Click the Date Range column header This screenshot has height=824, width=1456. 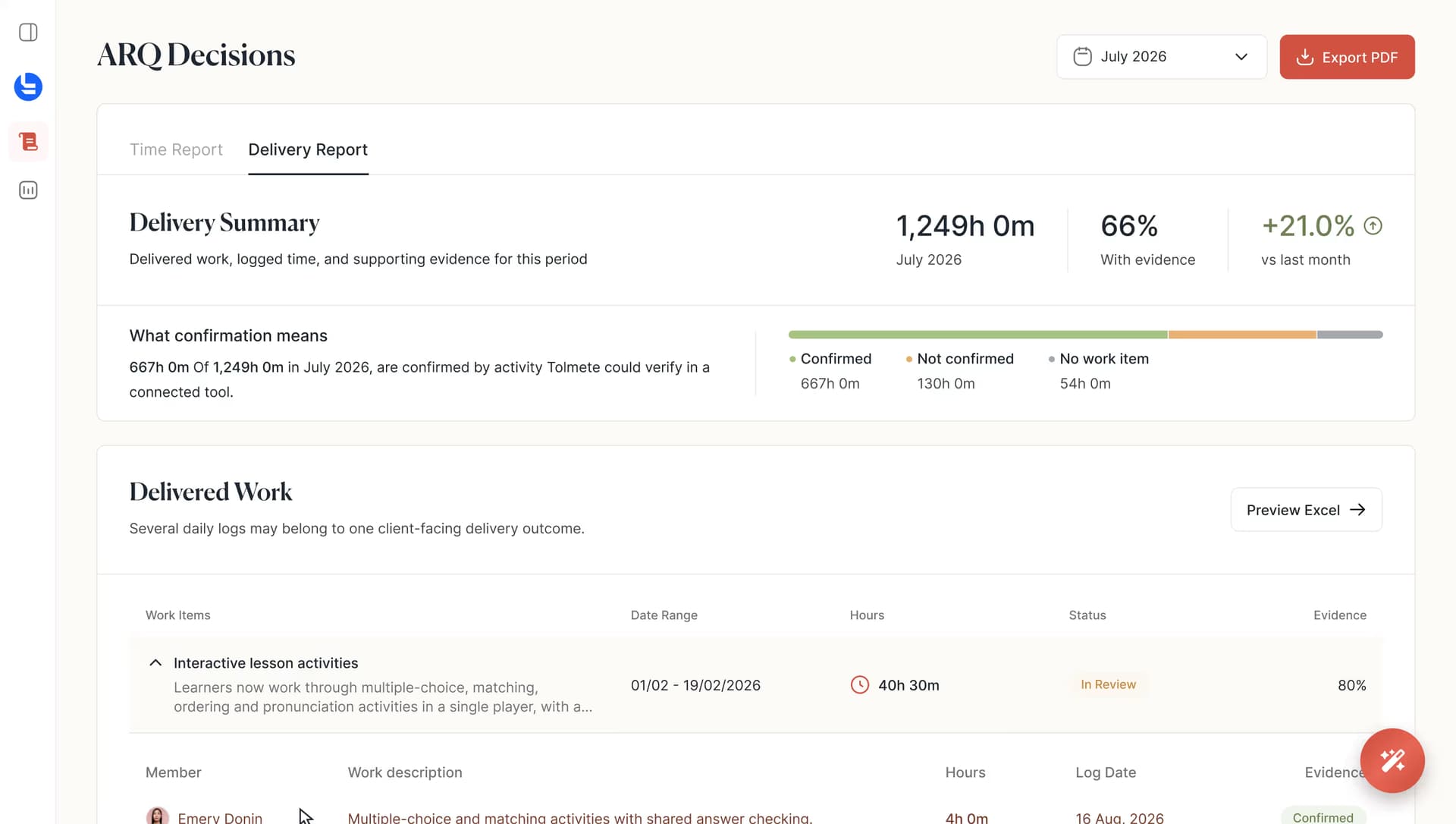pyautogui.click(x=664, y=615)
